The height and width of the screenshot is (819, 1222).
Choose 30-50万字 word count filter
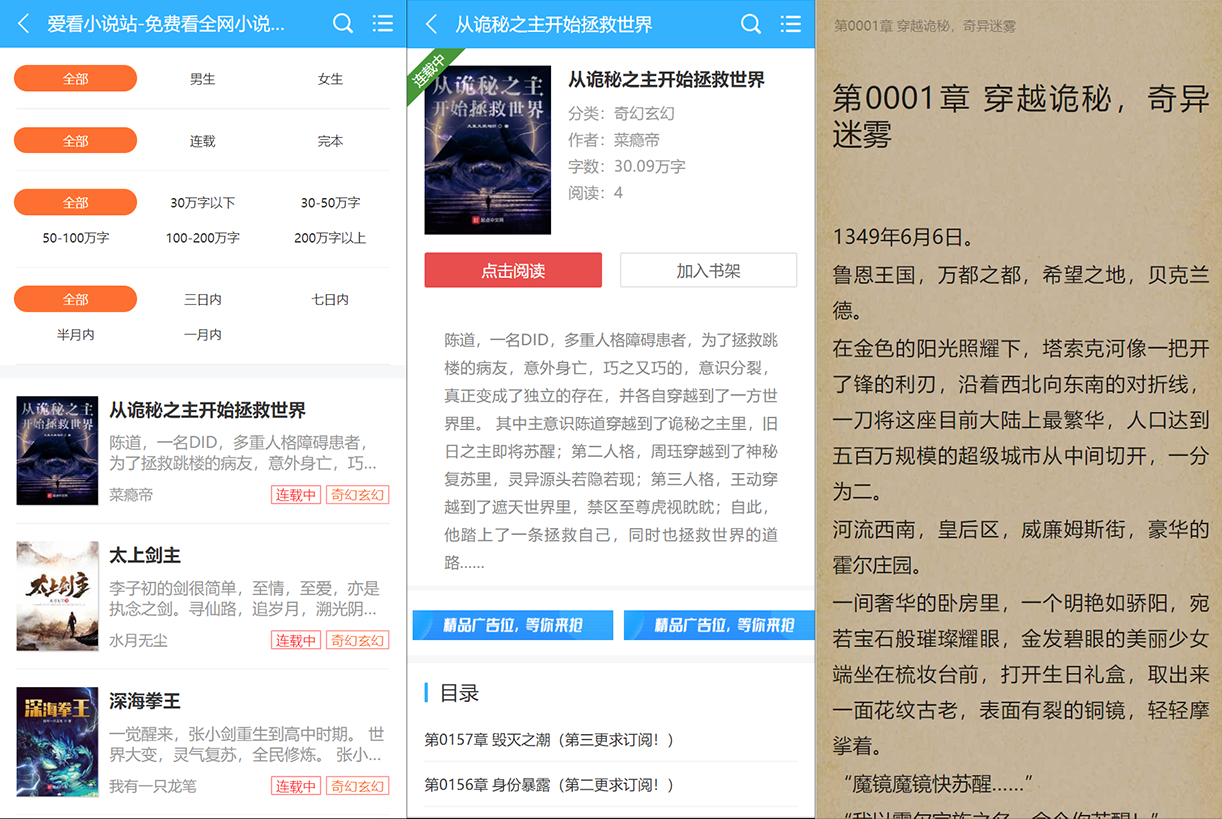(x=330, y=203)
